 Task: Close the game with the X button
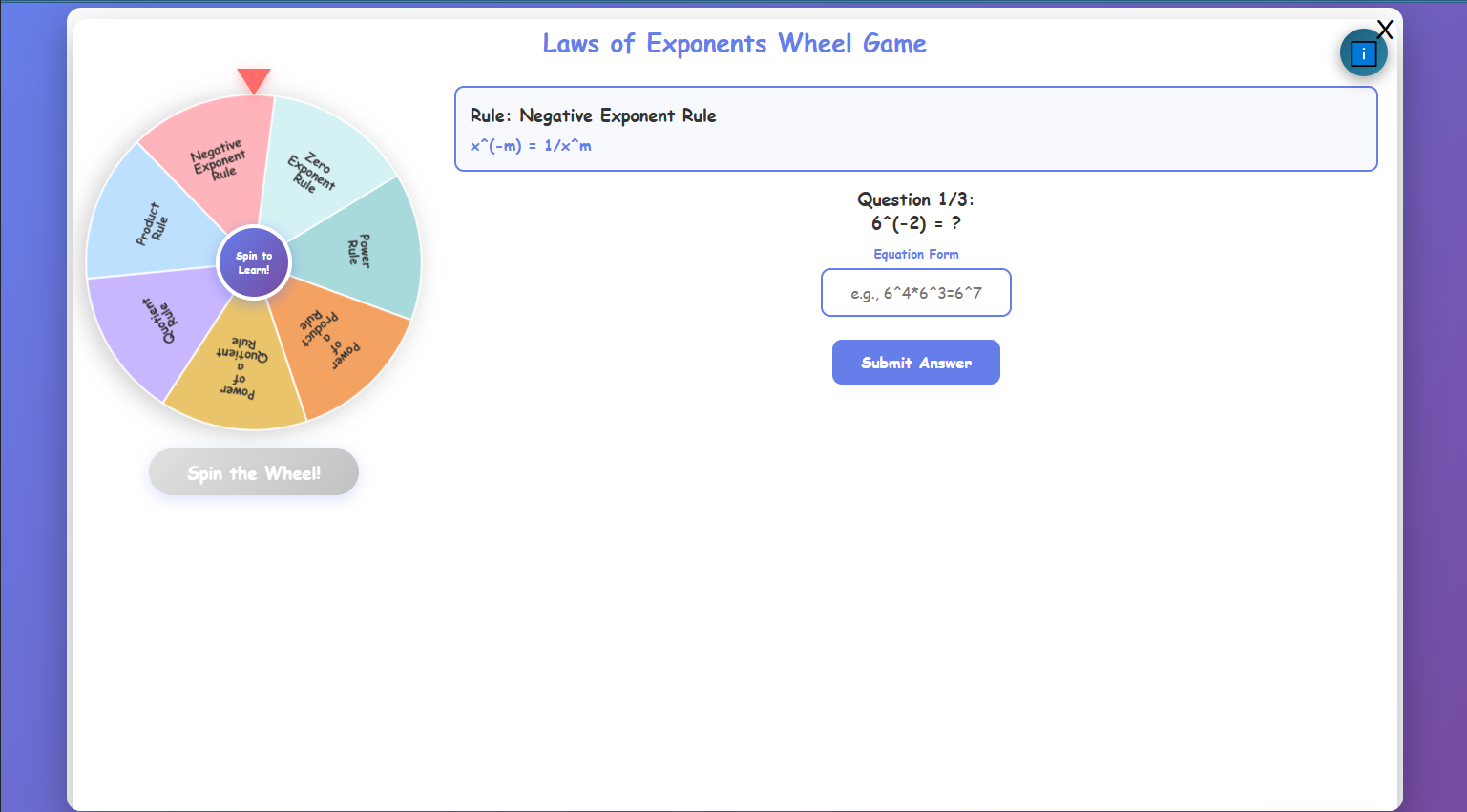point(1384,29)
